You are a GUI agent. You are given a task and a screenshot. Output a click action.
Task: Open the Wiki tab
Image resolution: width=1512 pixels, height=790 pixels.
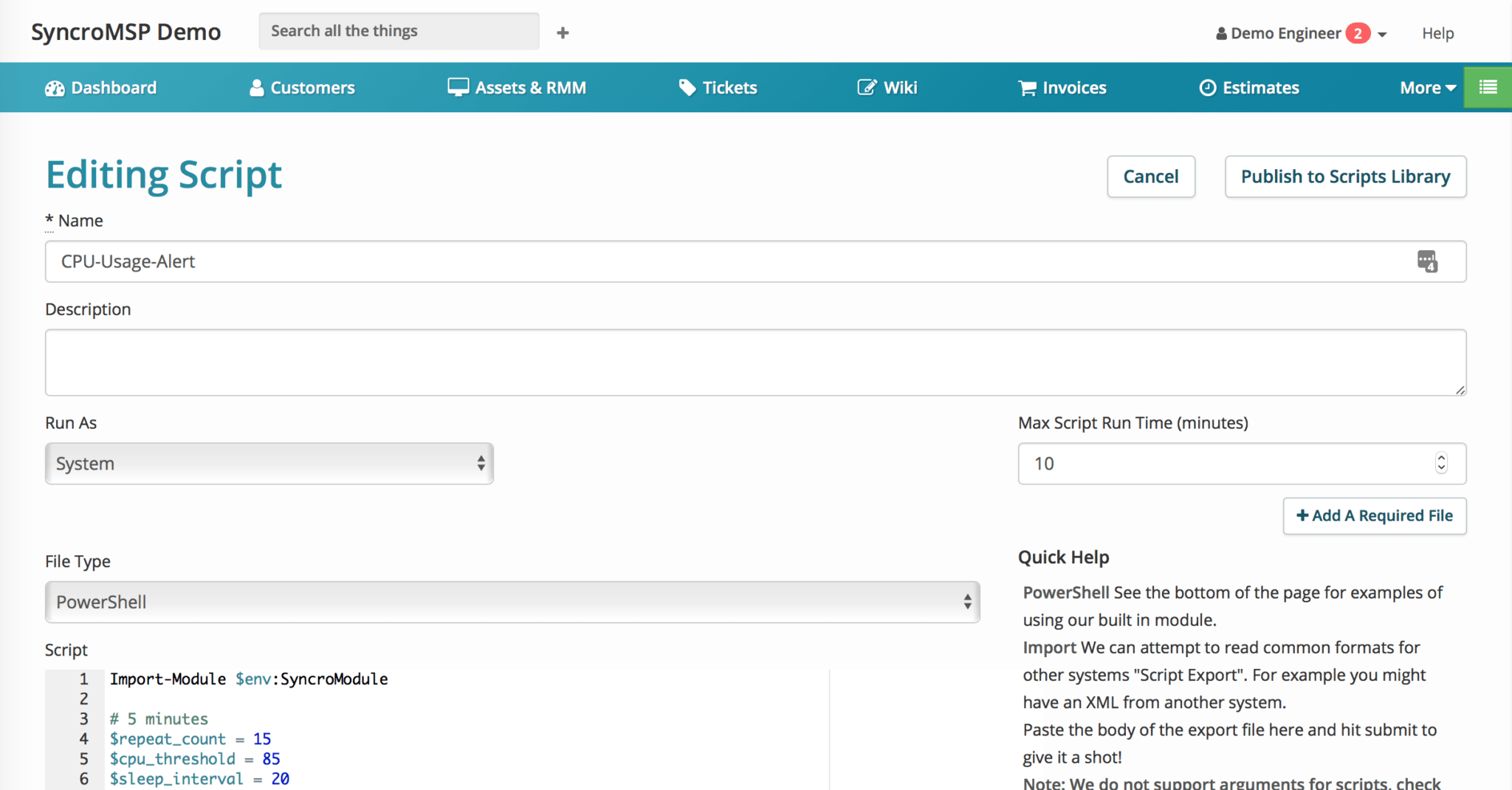click(887, 88)
